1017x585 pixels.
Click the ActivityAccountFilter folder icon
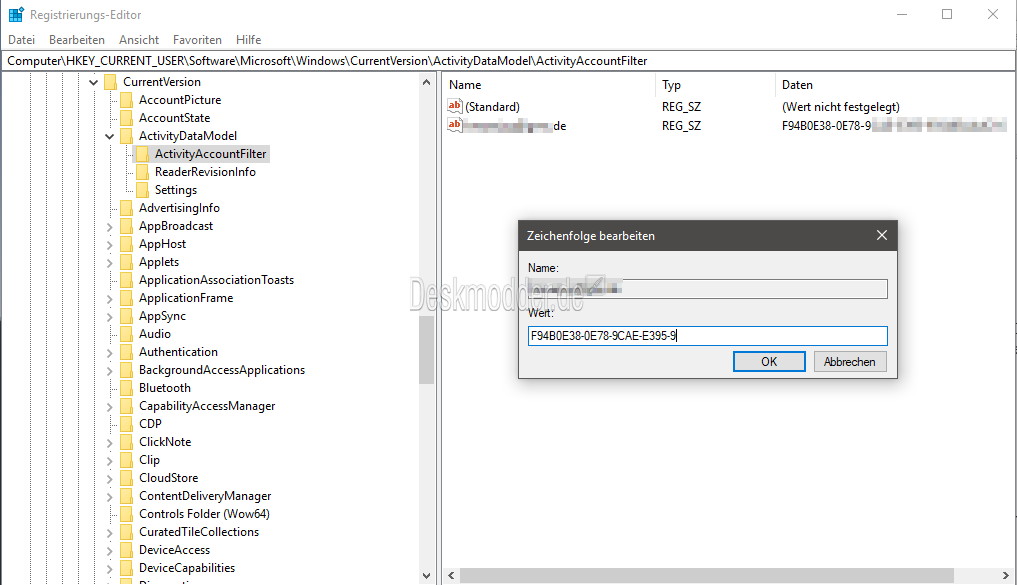tap(142, 154)
